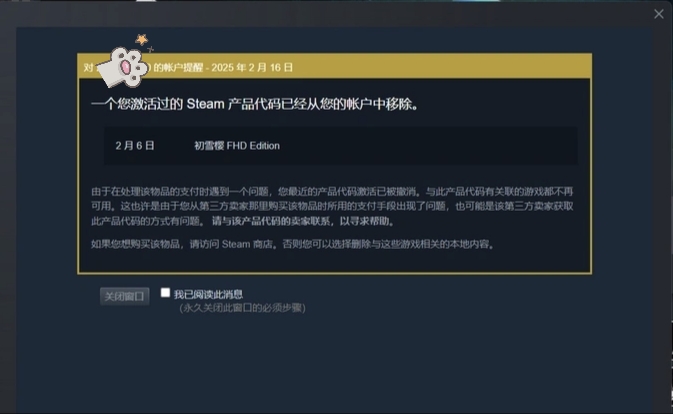
Task: Tick the 我已阅读此消息 checkbox
Action: [x=165, y=293]
